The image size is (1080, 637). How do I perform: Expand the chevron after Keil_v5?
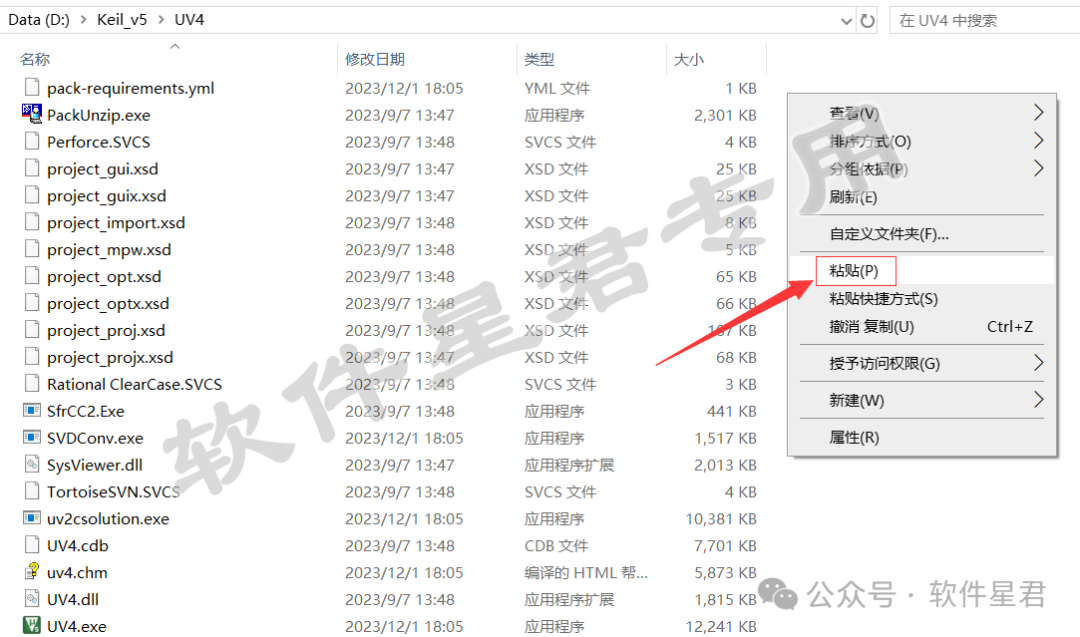pos(161,20)
